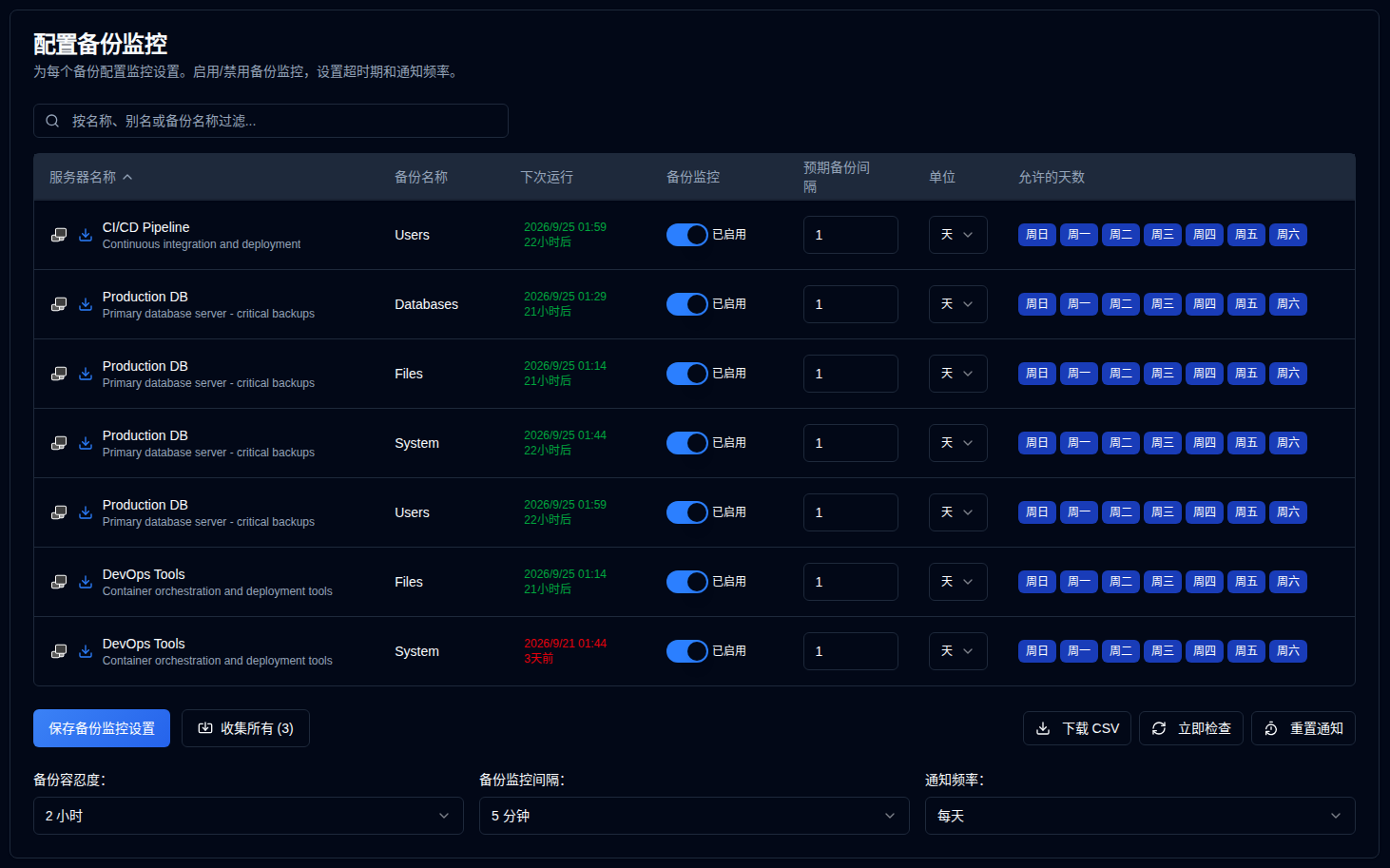
Task: Click the collect download icon for CI/CD Pipeline
Action: [x=86, y=235]
